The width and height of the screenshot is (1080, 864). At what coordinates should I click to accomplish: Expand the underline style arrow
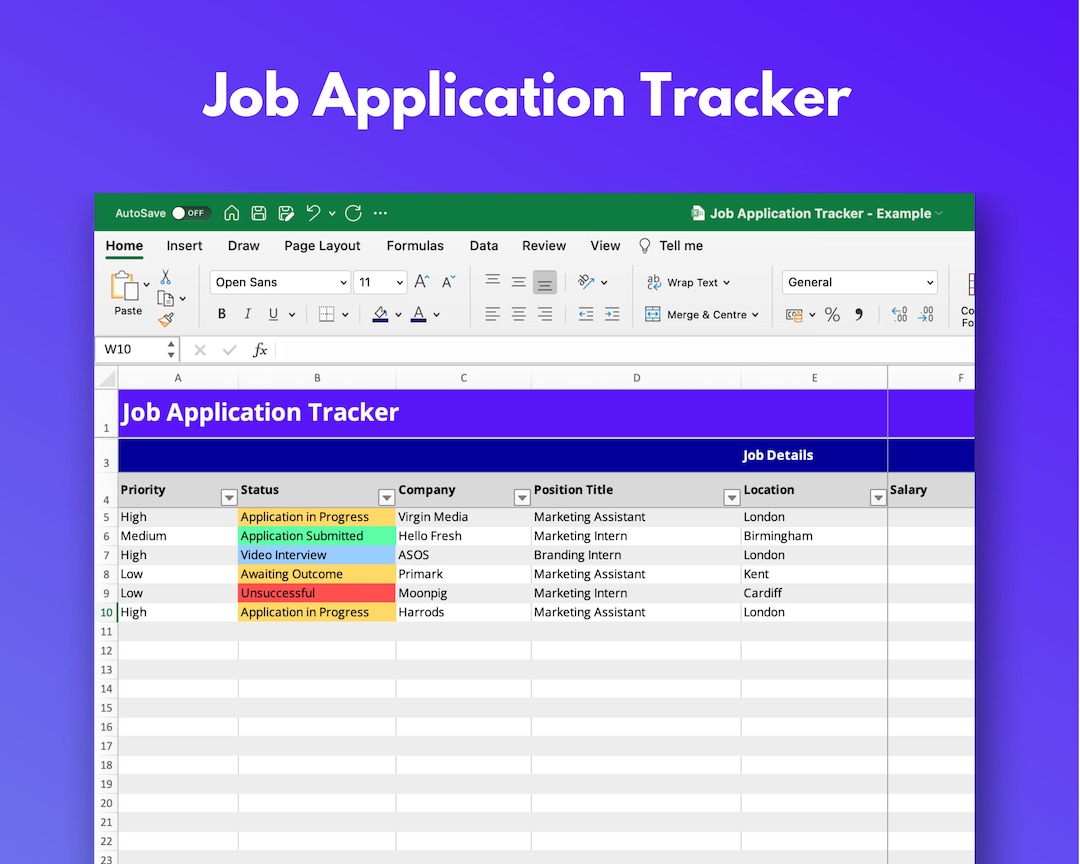(292, 315)
